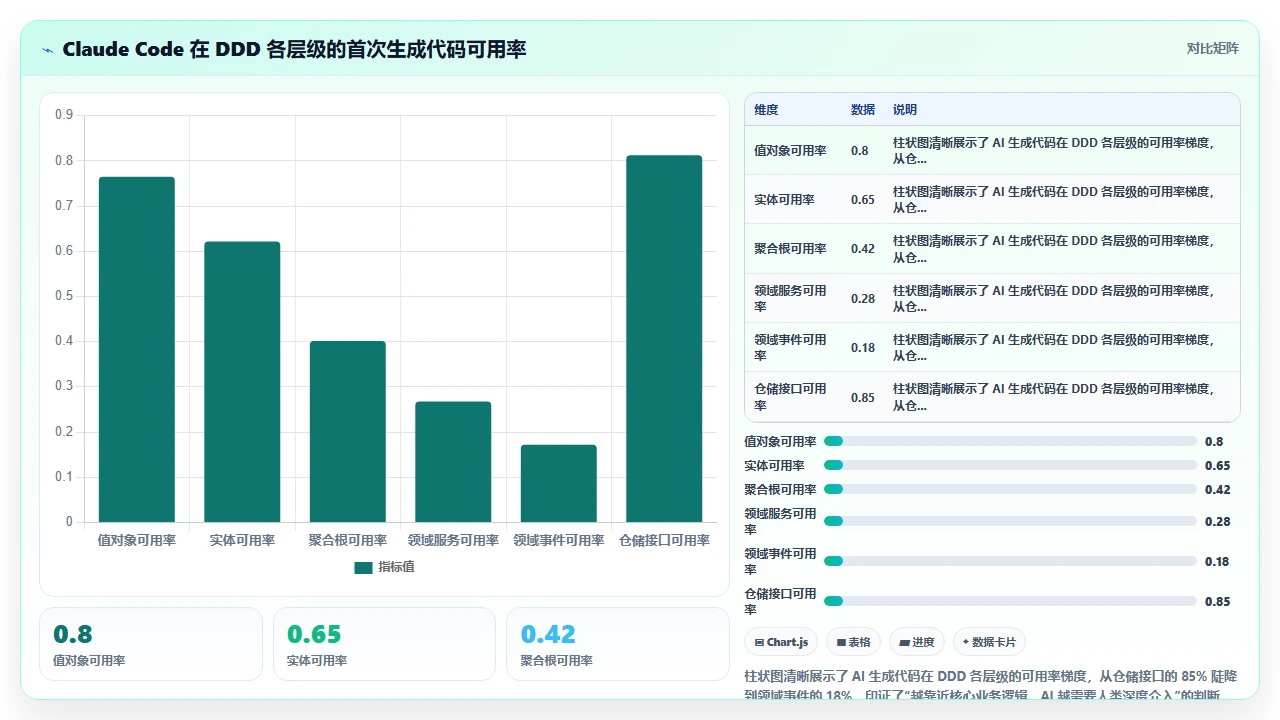Click the 聚合根可用率 progress bar
This screenshot has width=1280, height=720.
click(x=1010, y=489)
